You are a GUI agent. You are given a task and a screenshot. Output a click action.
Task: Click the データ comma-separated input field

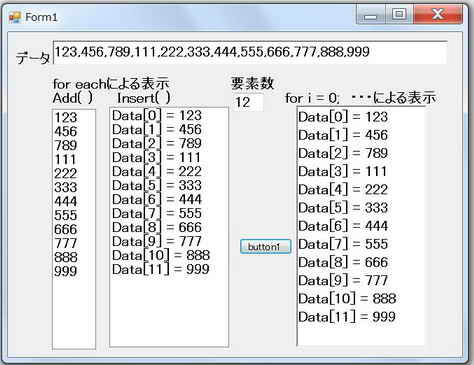250,52
